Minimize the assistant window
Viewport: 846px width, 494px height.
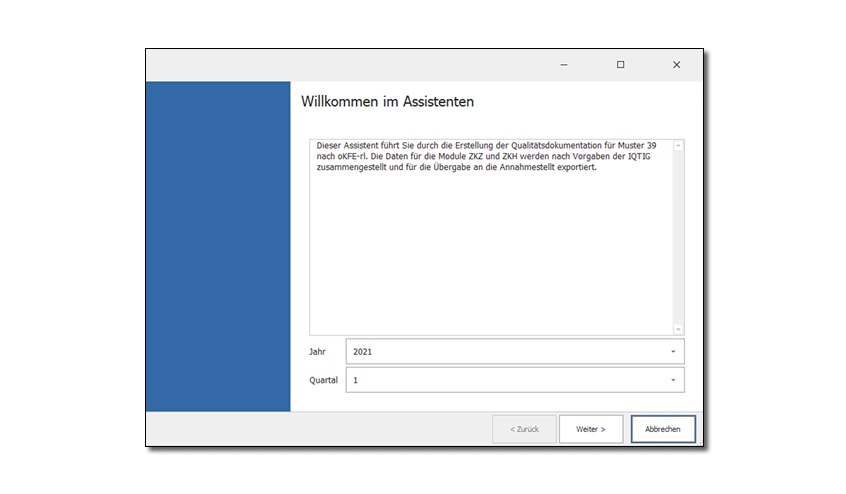(x=564, y=65)
